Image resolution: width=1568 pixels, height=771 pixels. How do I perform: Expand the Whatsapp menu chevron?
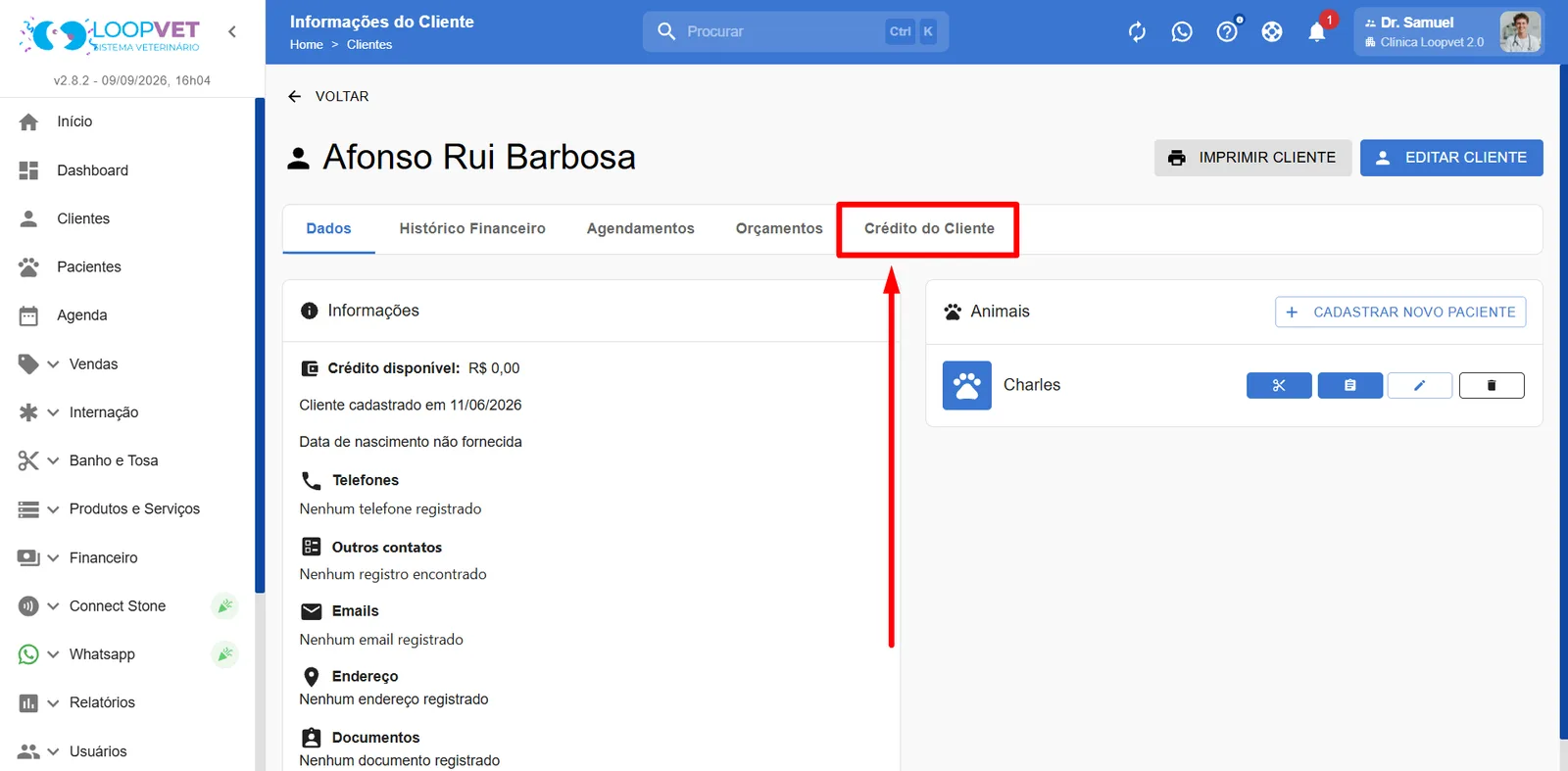click(53, 654)
